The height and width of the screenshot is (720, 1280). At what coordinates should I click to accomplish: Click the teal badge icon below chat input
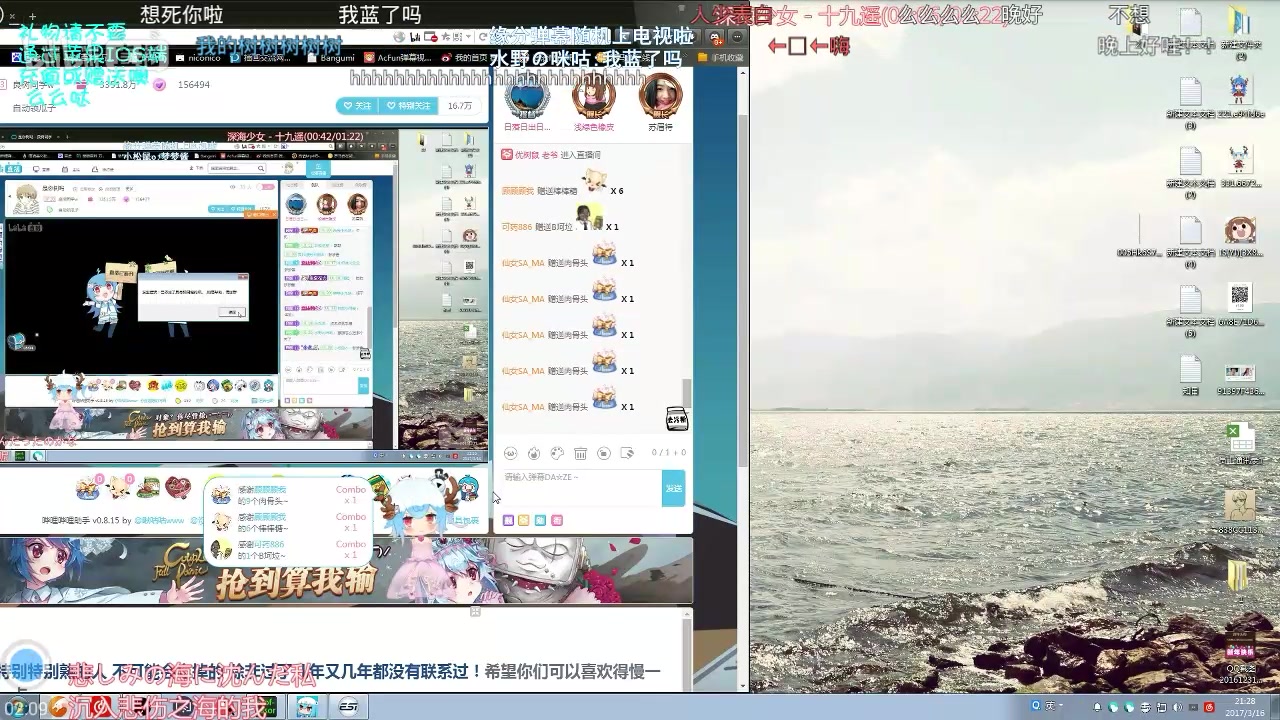click(540, 521)
